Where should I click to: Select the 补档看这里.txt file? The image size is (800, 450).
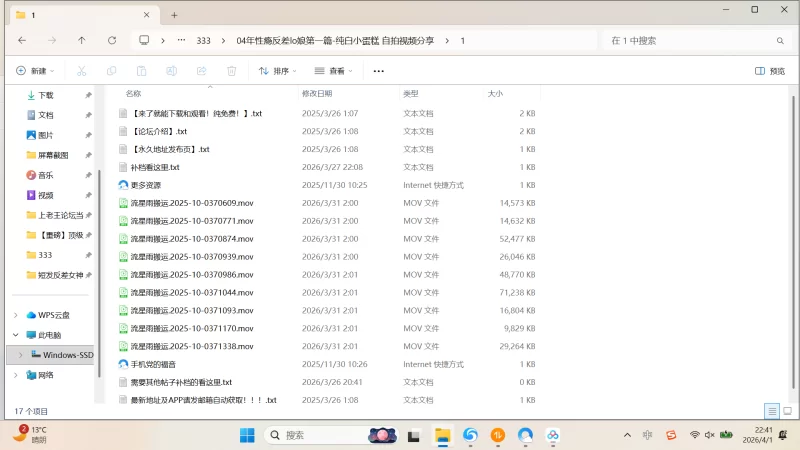pos(155,167)
